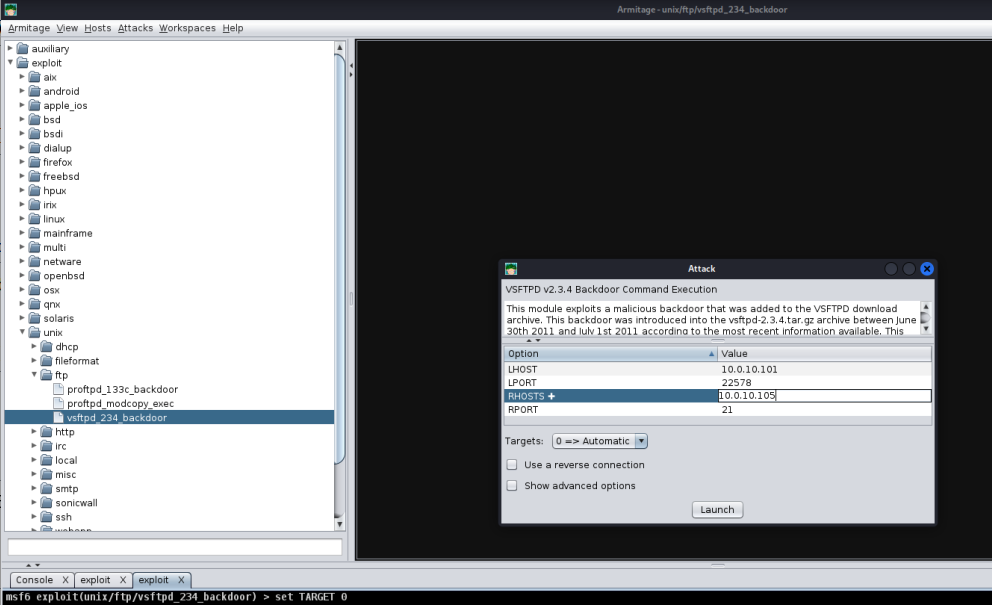
Task: Click the linux folder icon
Action: [x=34, y=219]
